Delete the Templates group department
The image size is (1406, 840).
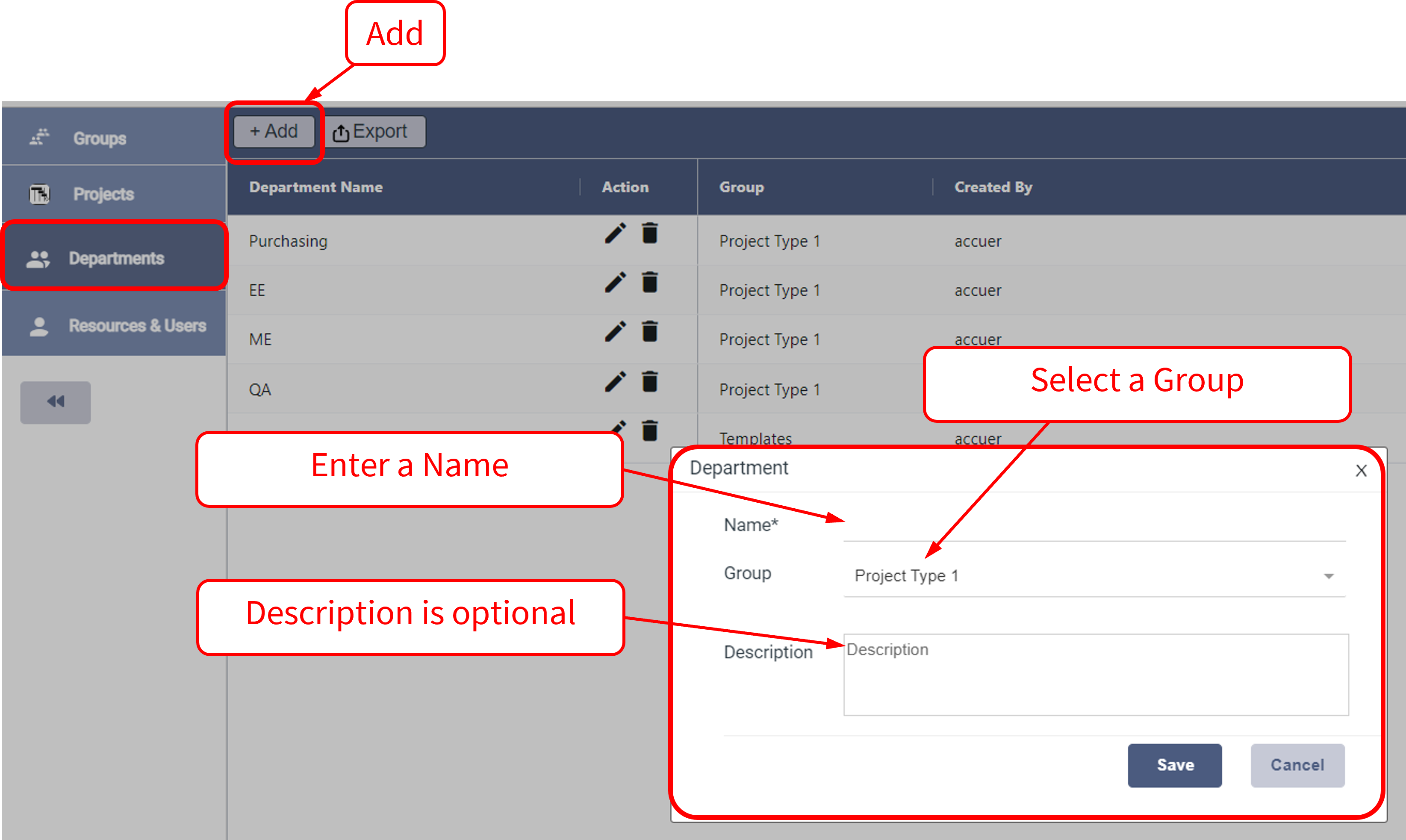pyautogui.click(x=650, y=430)
